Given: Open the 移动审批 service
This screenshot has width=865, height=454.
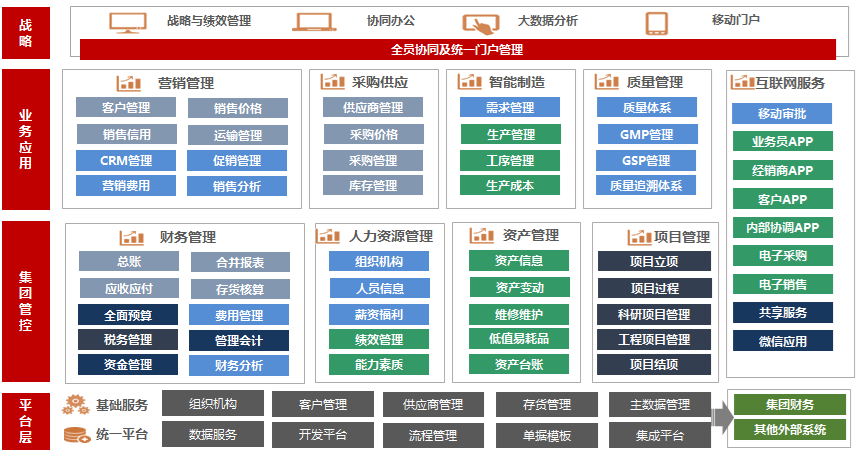Looking at the screenshot, I should pos(782,114).
